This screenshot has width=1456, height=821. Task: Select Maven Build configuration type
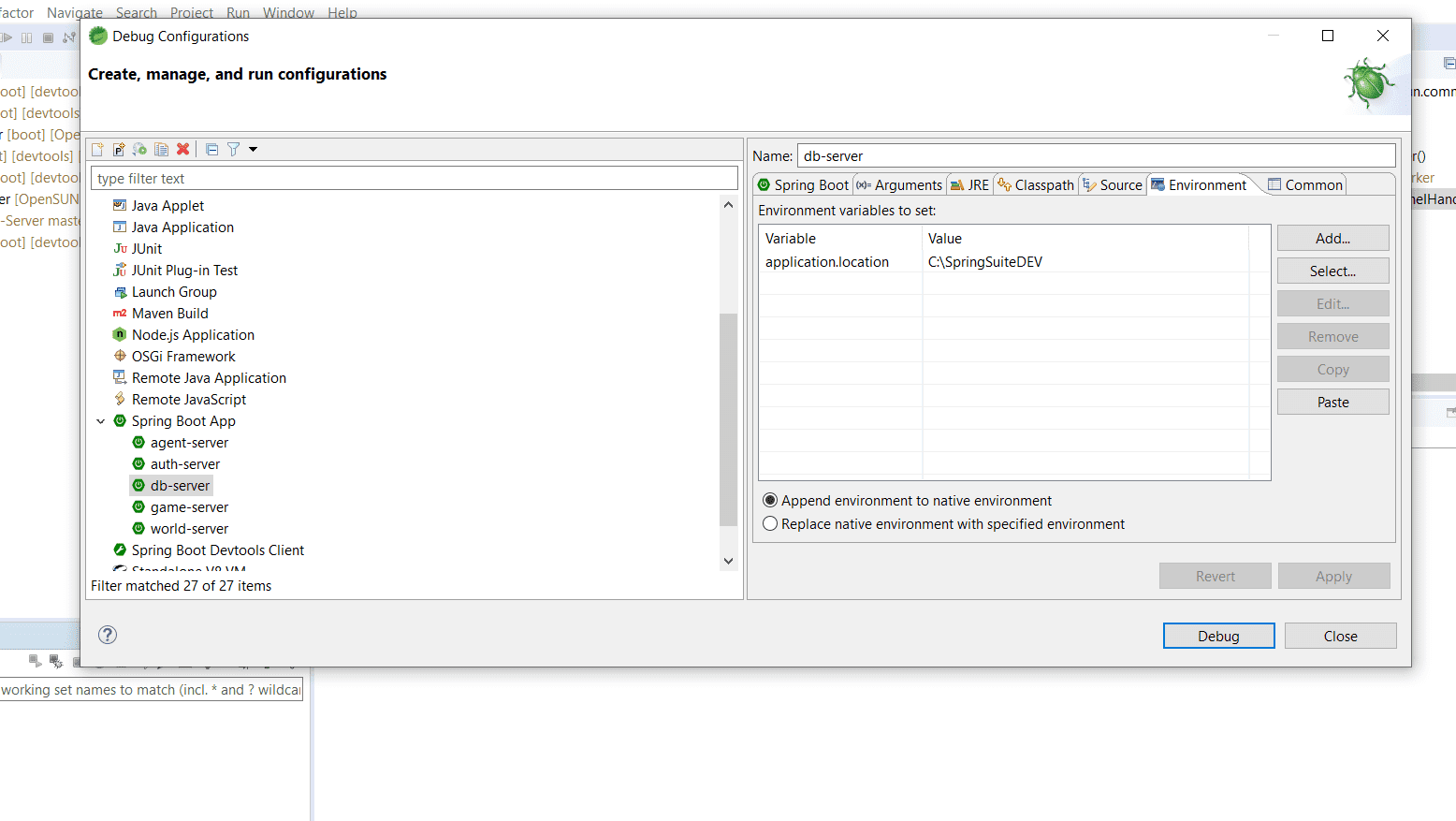(170, 314)
